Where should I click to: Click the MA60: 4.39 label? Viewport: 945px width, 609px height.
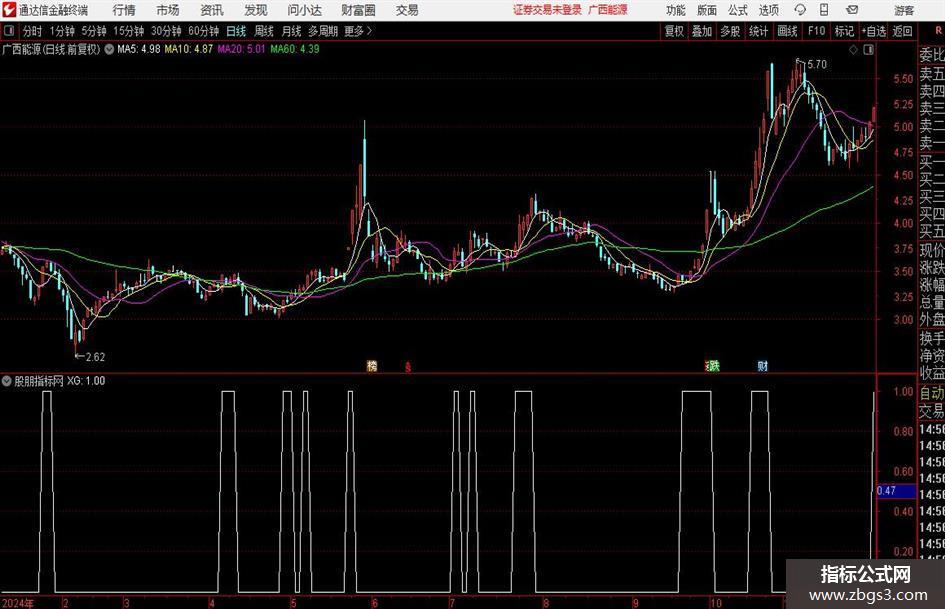[295, 49]
